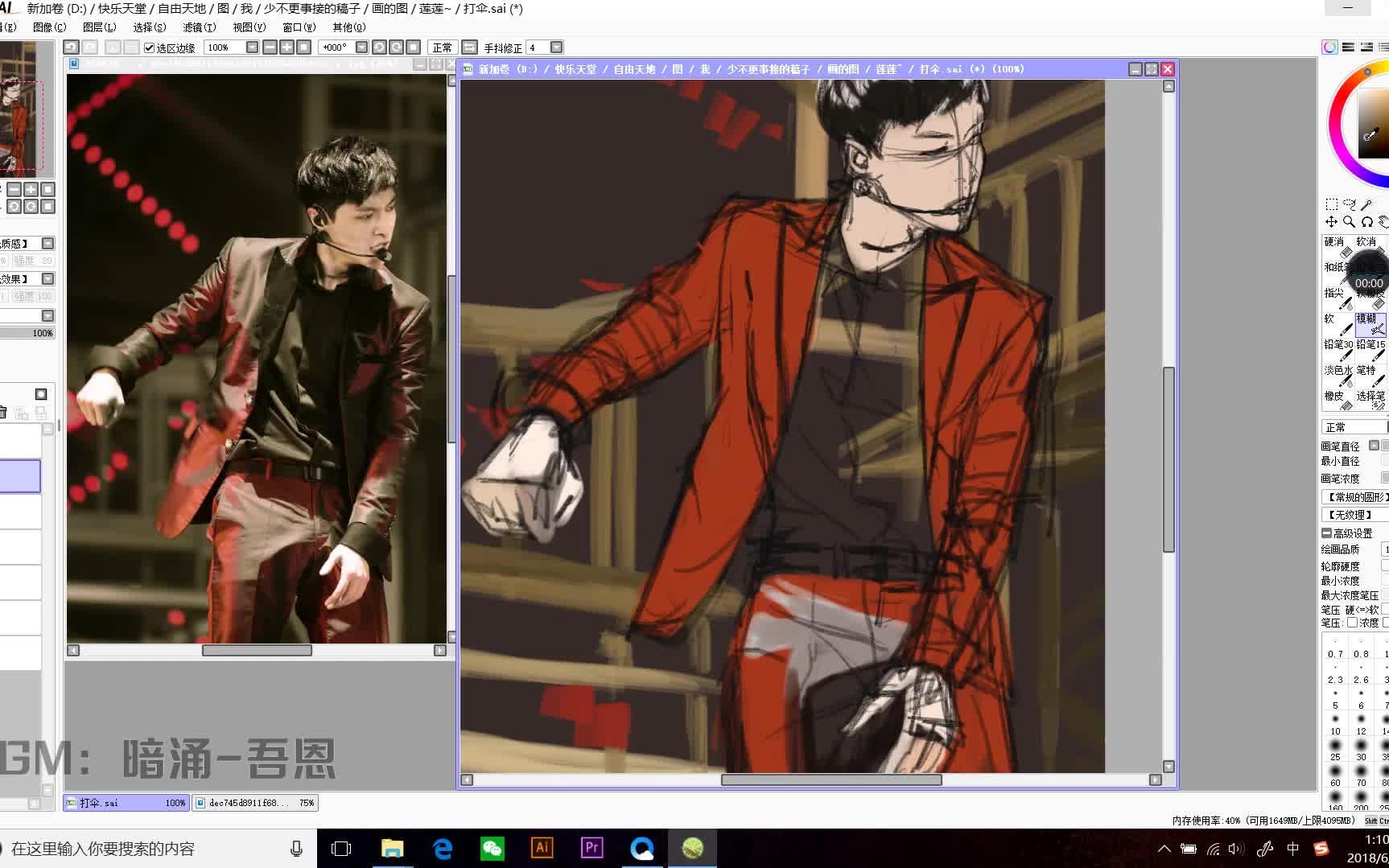
Task: Open the rotation angle +000° dropdown
Action: (361, 47)
